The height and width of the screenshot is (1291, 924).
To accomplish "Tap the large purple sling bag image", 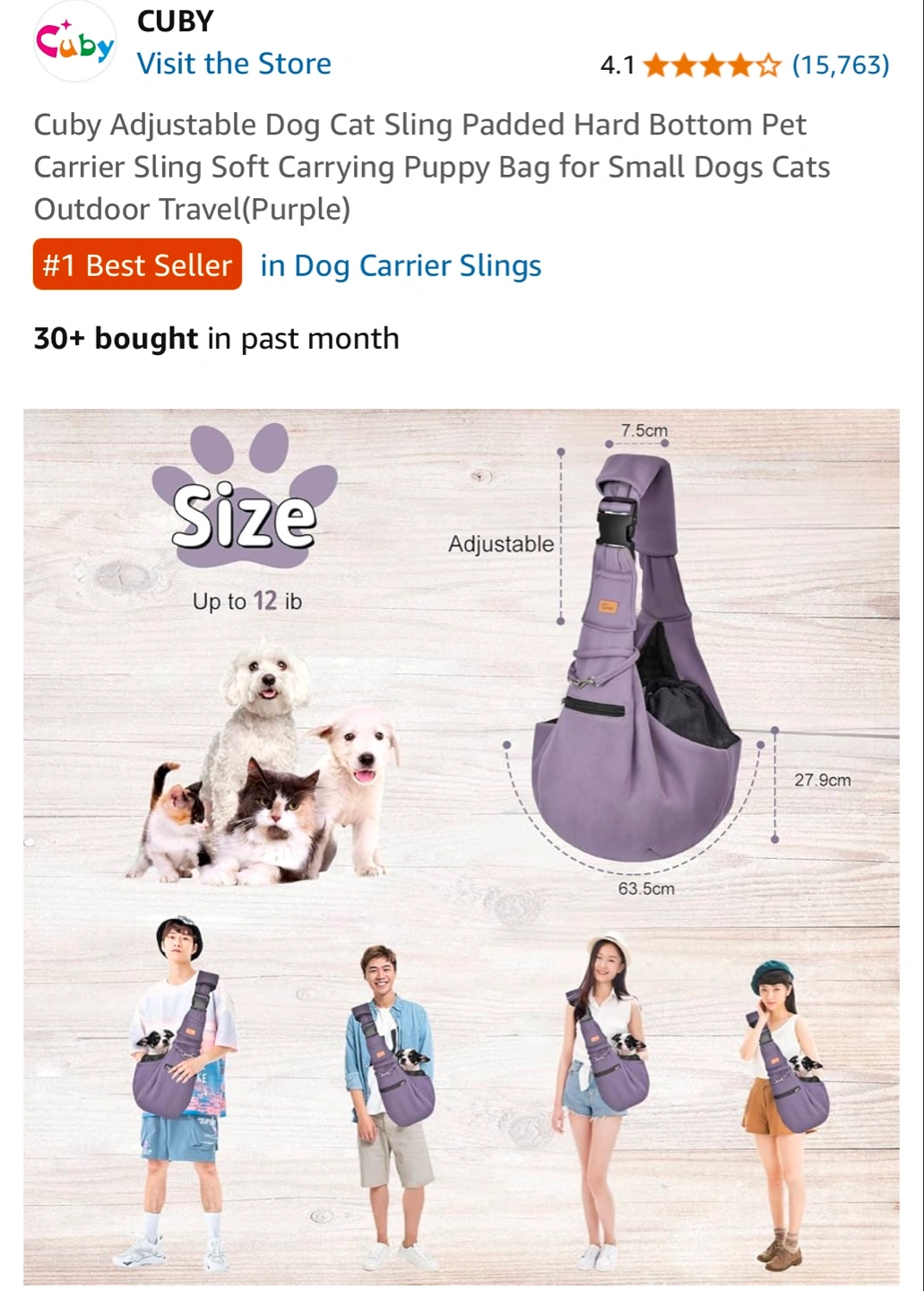I will pos(636,659).
